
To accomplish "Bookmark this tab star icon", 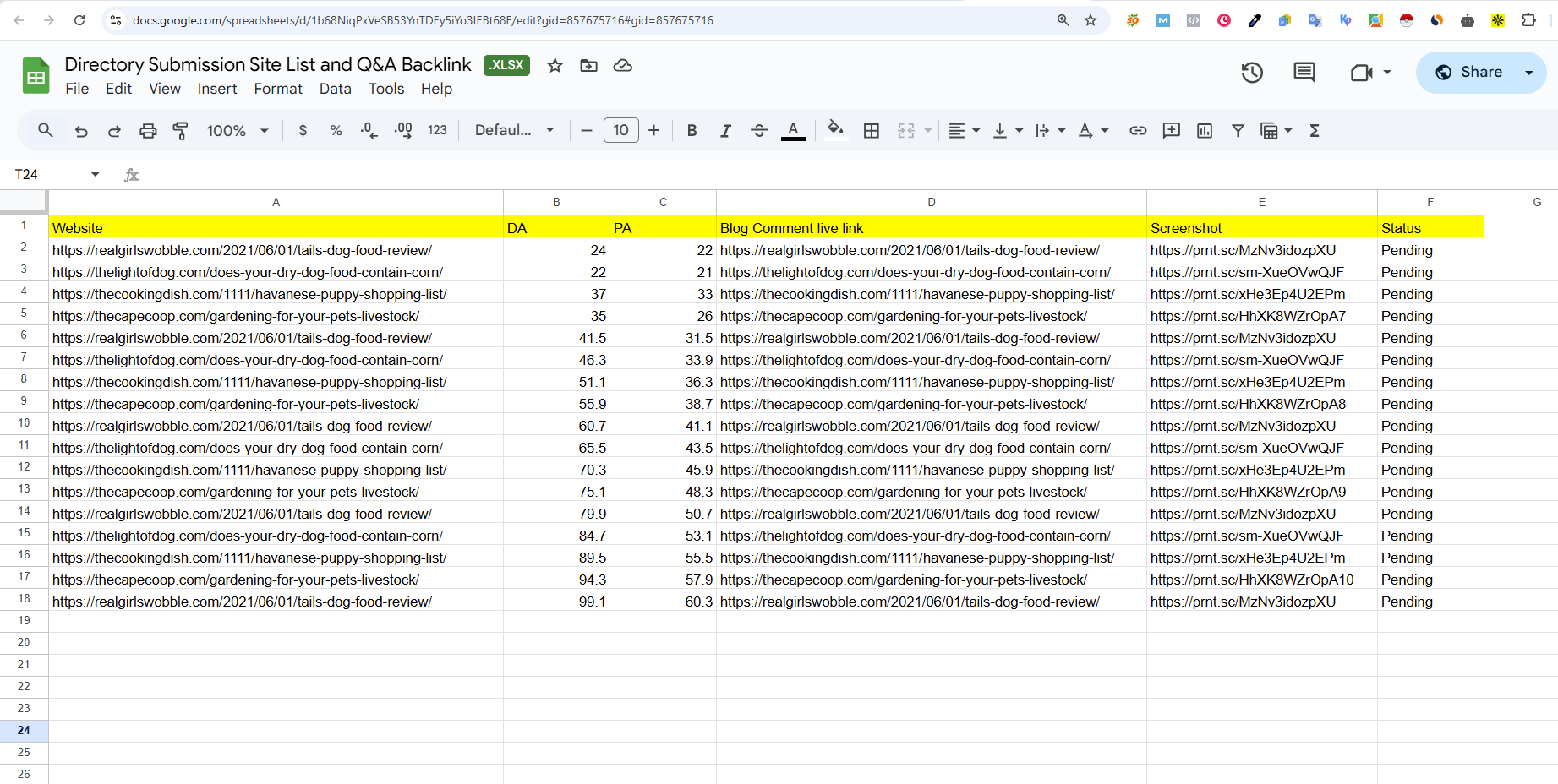I will (x=1091, y=20).
